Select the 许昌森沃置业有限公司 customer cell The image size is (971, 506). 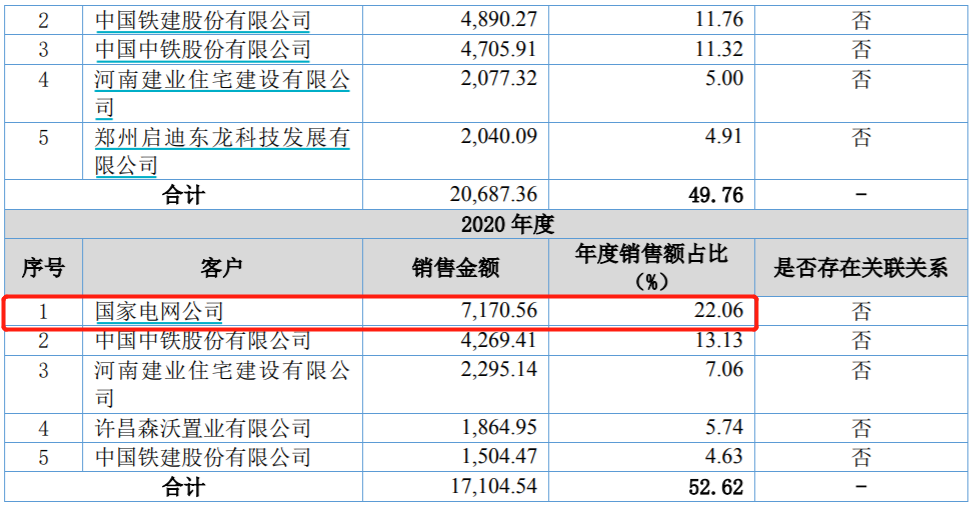pos(202,429)
